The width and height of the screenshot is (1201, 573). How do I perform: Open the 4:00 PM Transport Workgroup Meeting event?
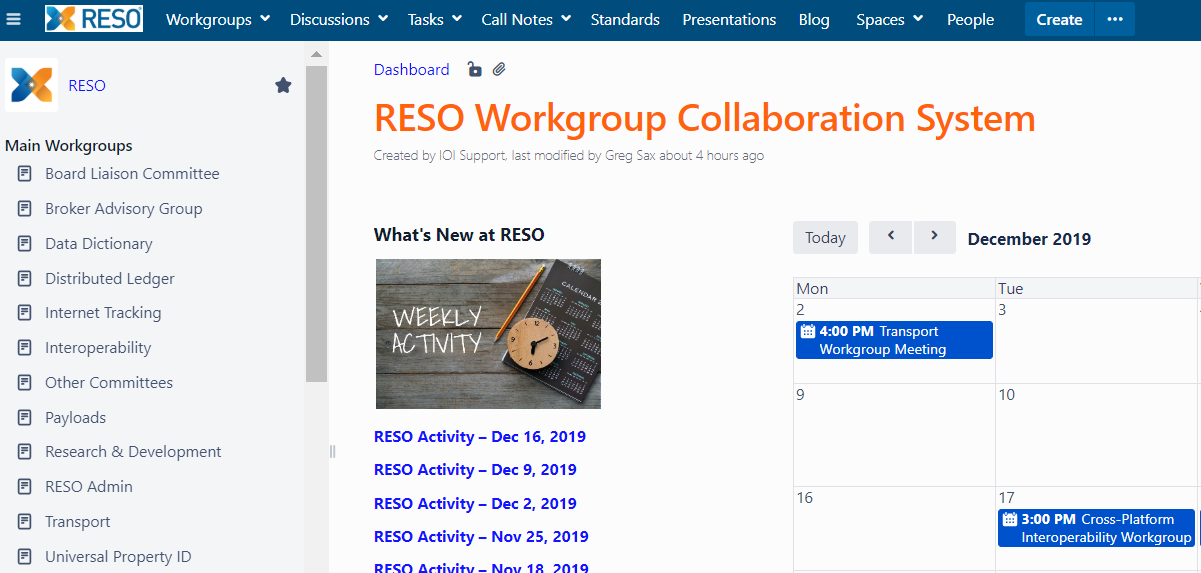894,340
